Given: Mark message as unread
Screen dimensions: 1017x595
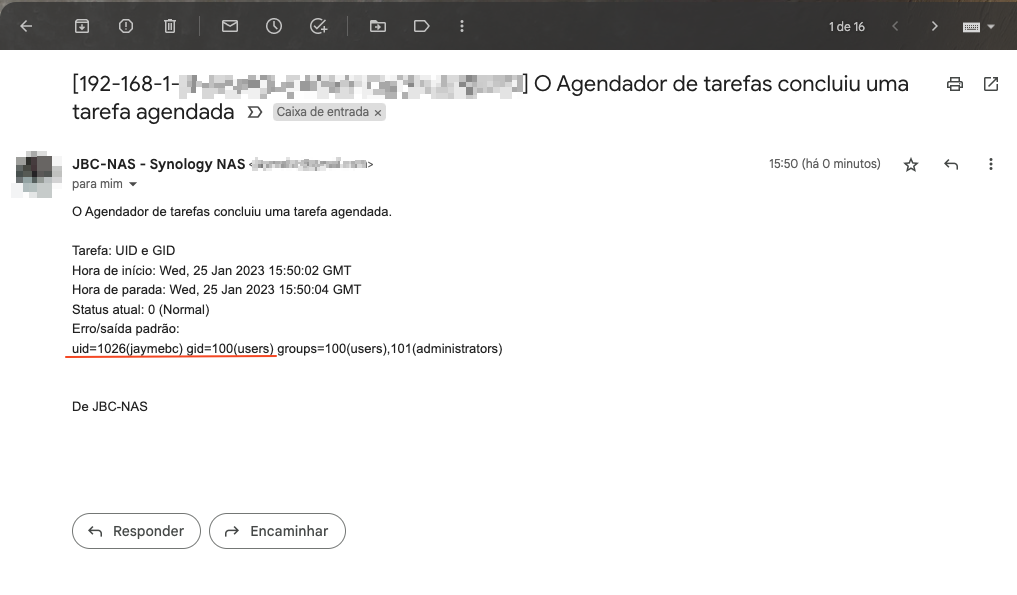Looking at the screenshot, I should click(230, 26).
